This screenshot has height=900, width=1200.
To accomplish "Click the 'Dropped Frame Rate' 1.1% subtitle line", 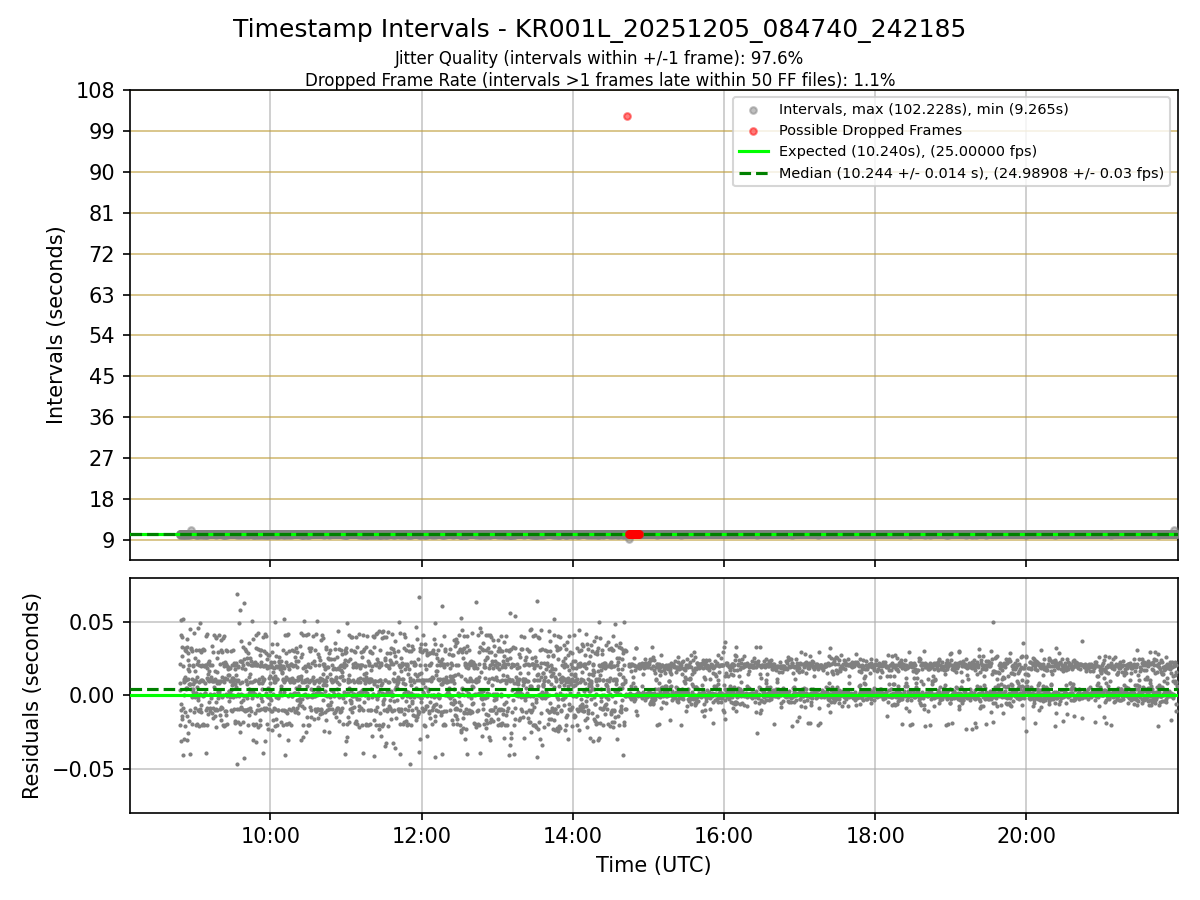I will [x=599, y=80].
